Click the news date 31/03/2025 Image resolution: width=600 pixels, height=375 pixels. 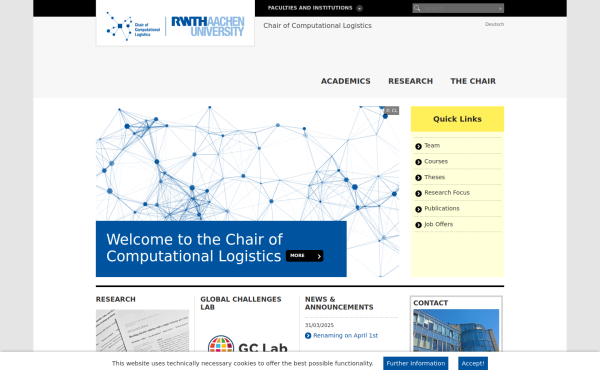coord(320,325)
